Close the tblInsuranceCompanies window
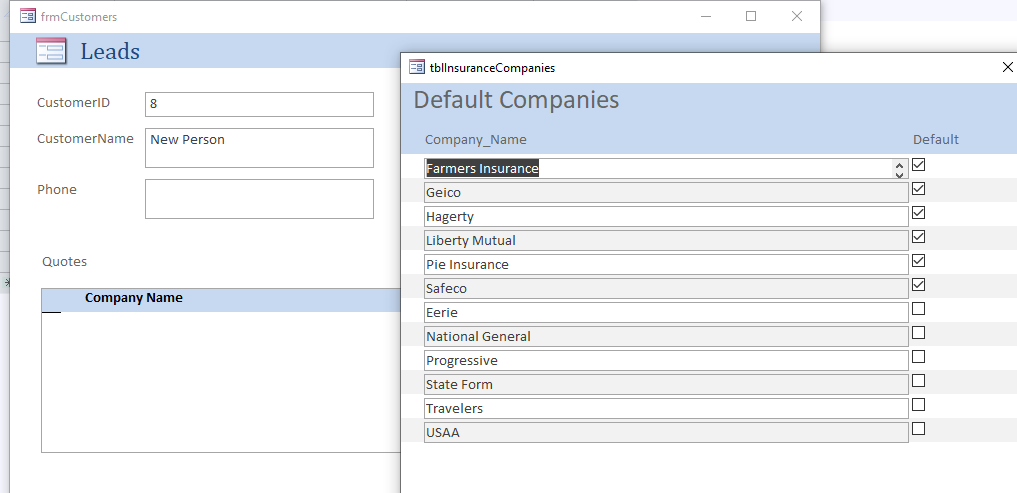This screenshot has height=493, width=1017. (x=1007, y=67)
